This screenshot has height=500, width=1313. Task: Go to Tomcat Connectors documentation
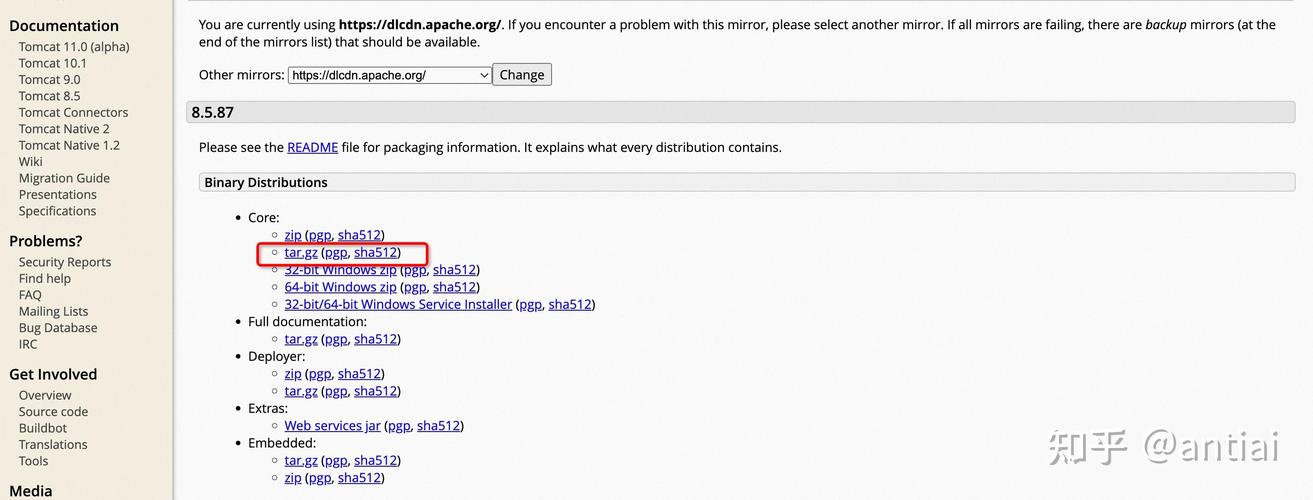point(73,112)
